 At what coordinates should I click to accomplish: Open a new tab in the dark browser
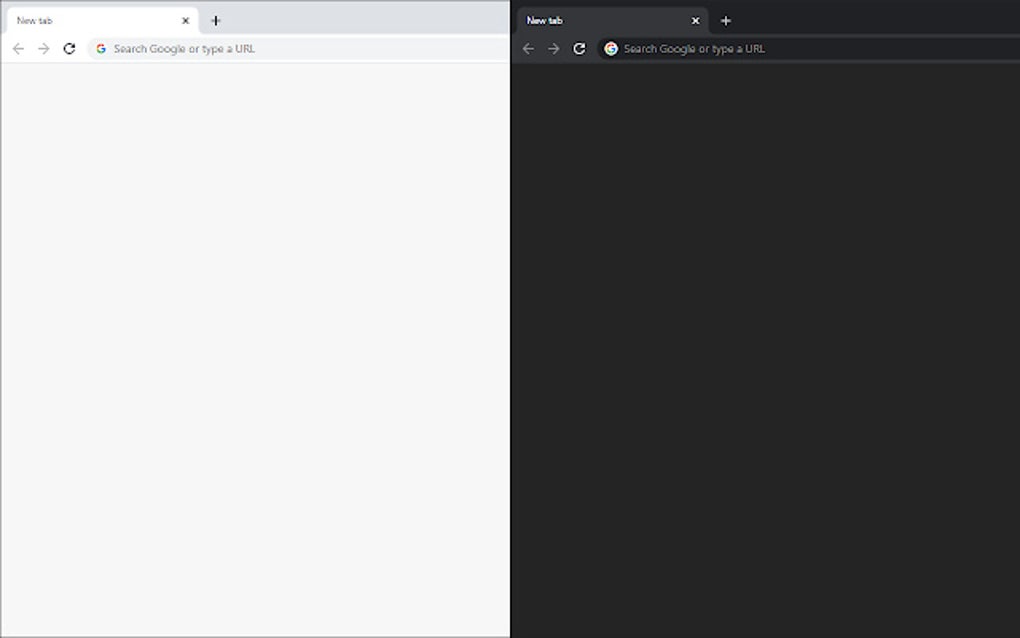[725, 20]
